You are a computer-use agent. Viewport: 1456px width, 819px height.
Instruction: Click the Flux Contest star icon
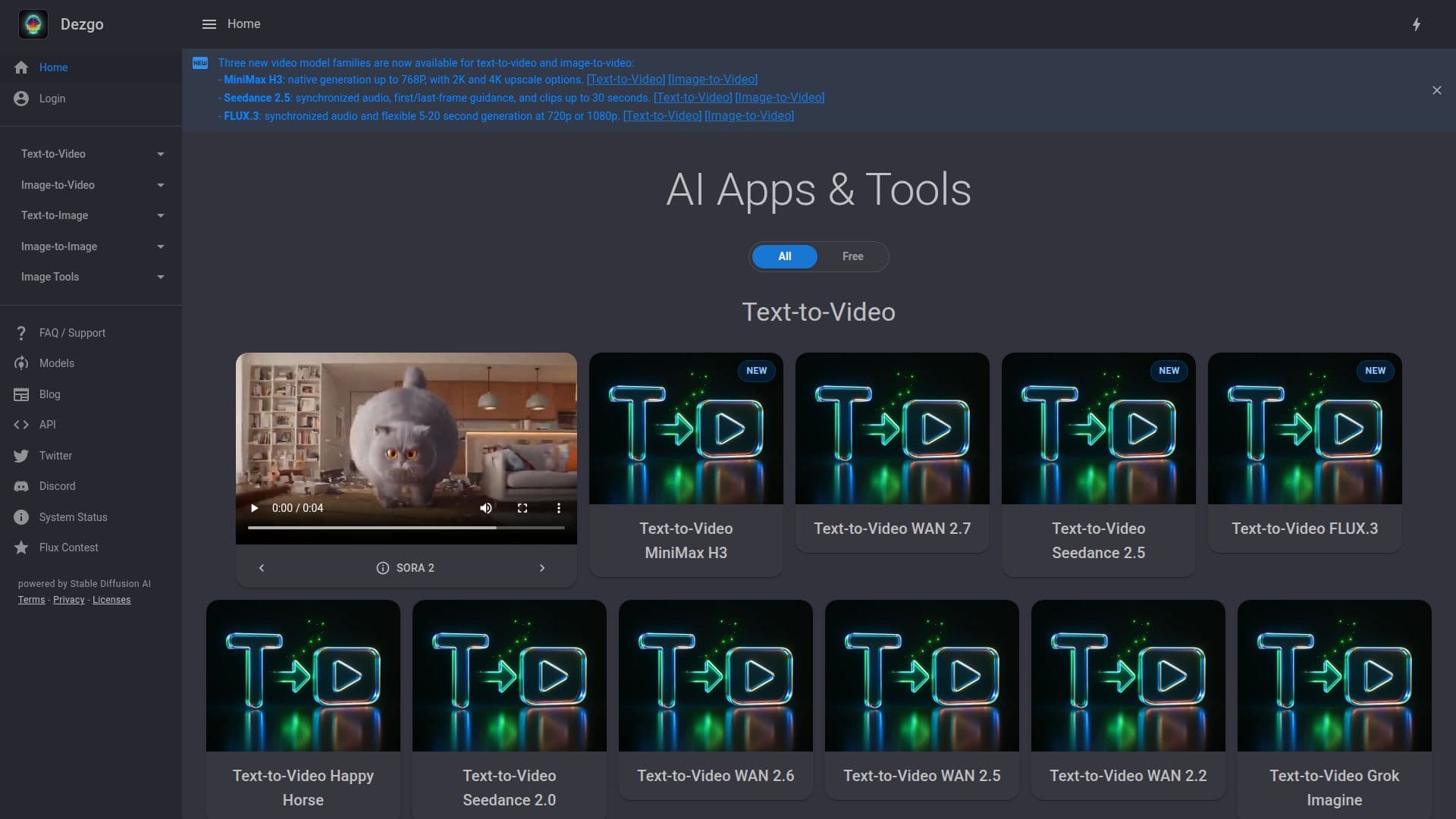pos(21,548)
